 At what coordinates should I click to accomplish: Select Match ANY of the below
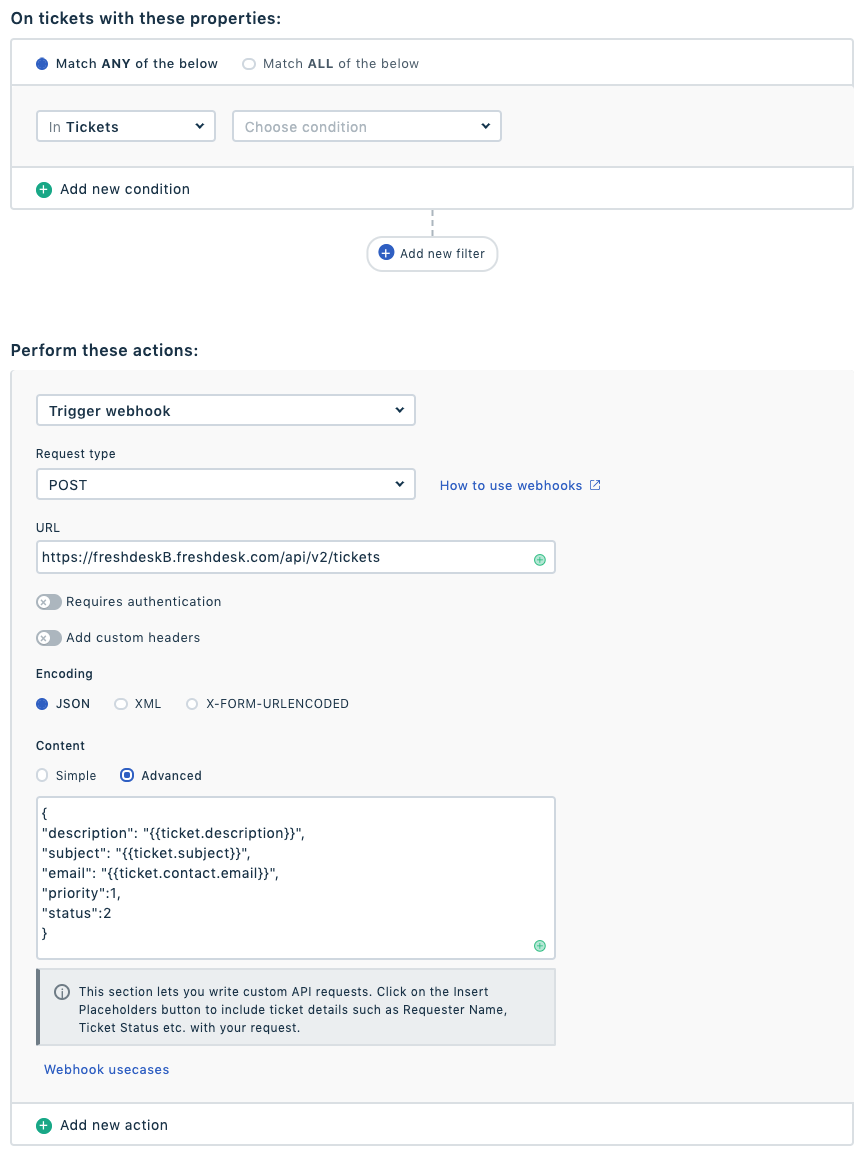click(x=42, y=64)
